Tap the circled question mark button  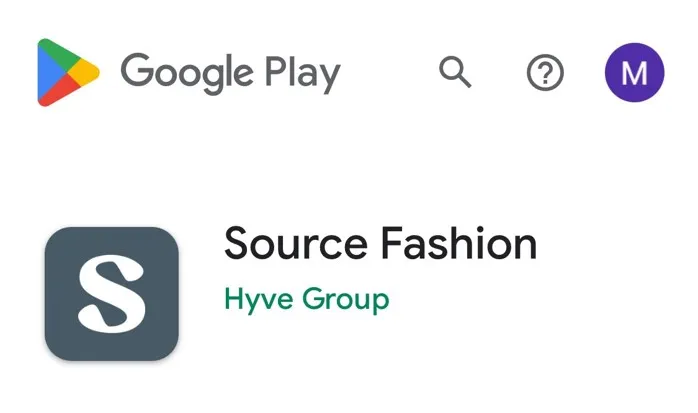(x=545, y=73)
